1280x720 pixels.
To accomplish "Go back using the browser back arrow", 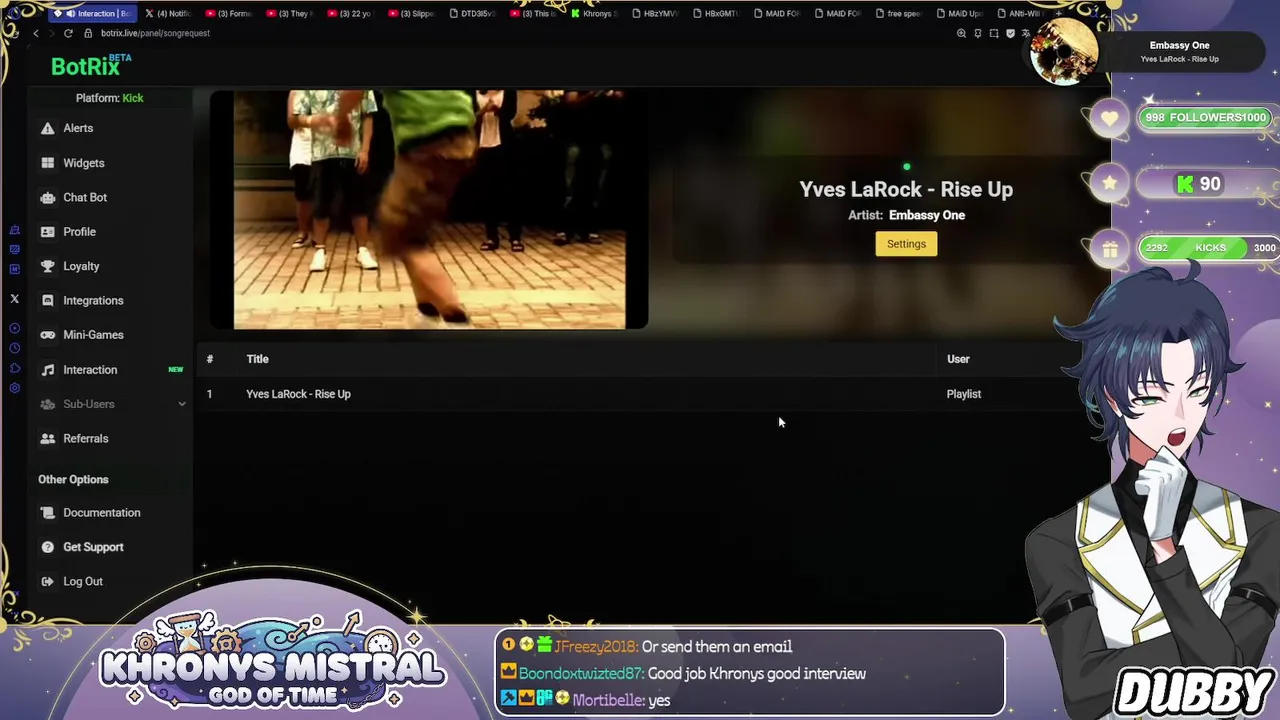I will (36, 33).
